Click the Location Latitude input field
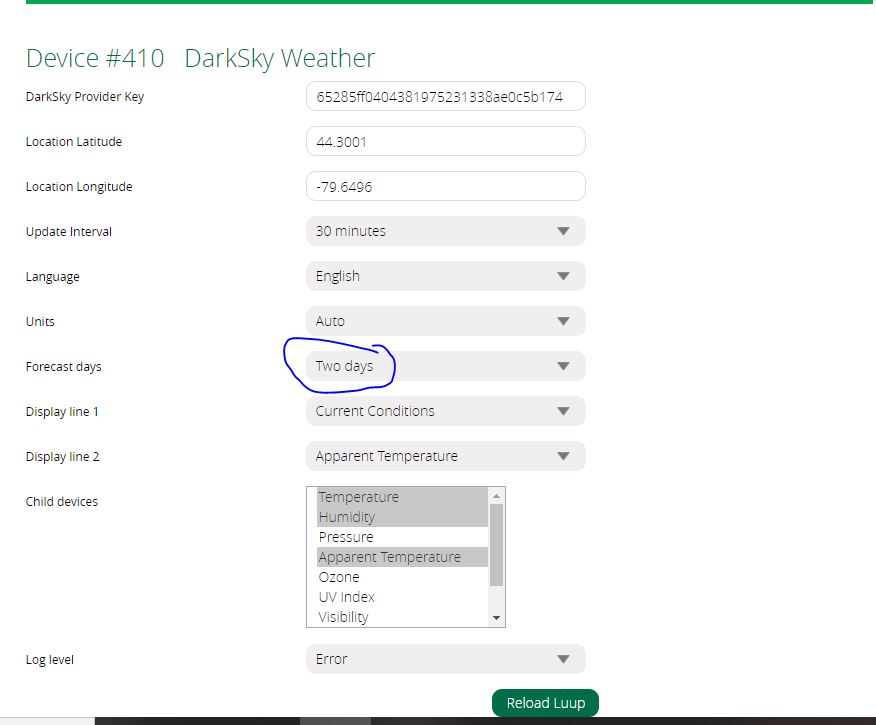 445,142
